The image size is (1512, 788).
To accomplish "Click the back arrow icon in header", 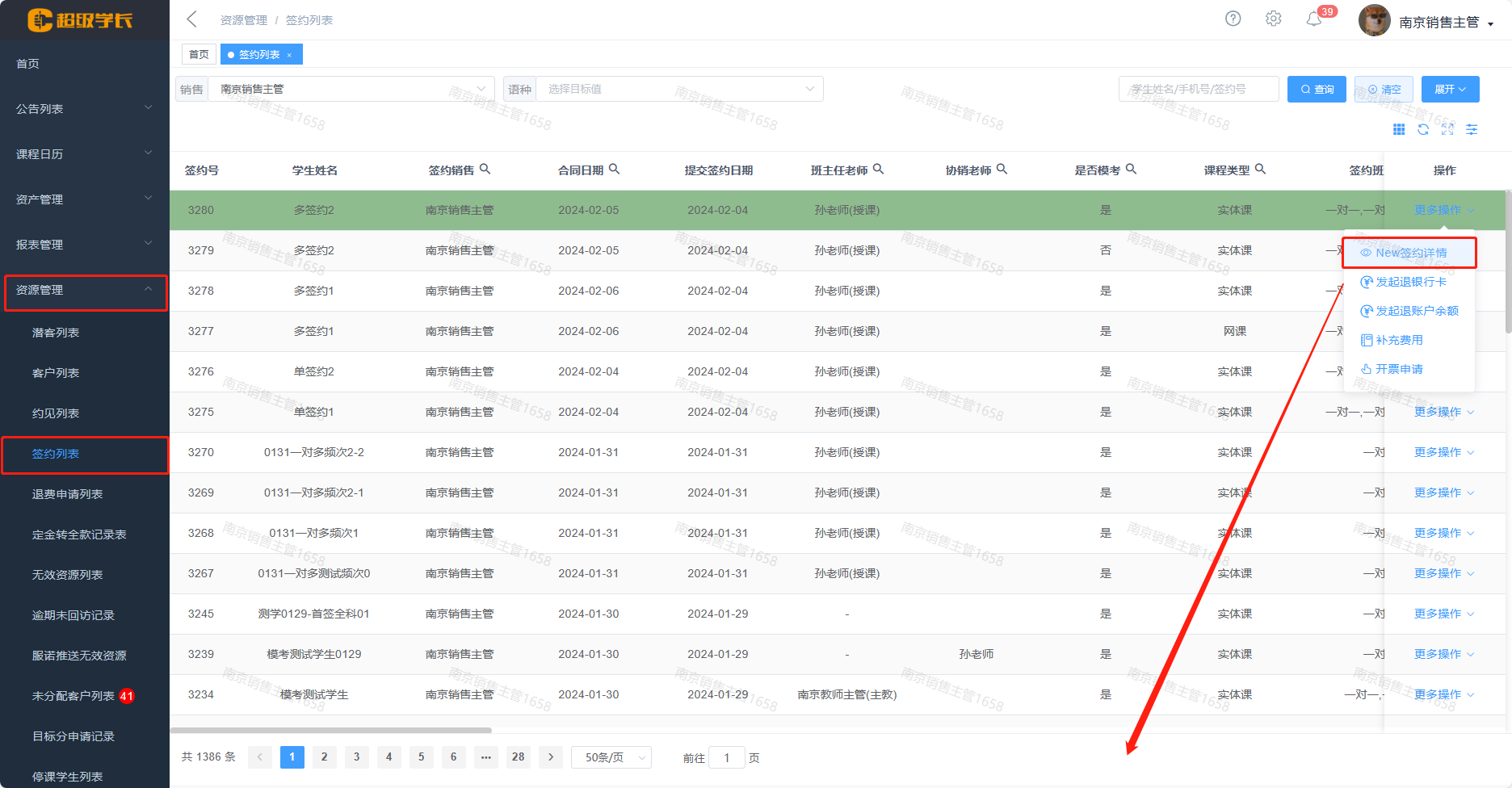I will tap(191, 19).
